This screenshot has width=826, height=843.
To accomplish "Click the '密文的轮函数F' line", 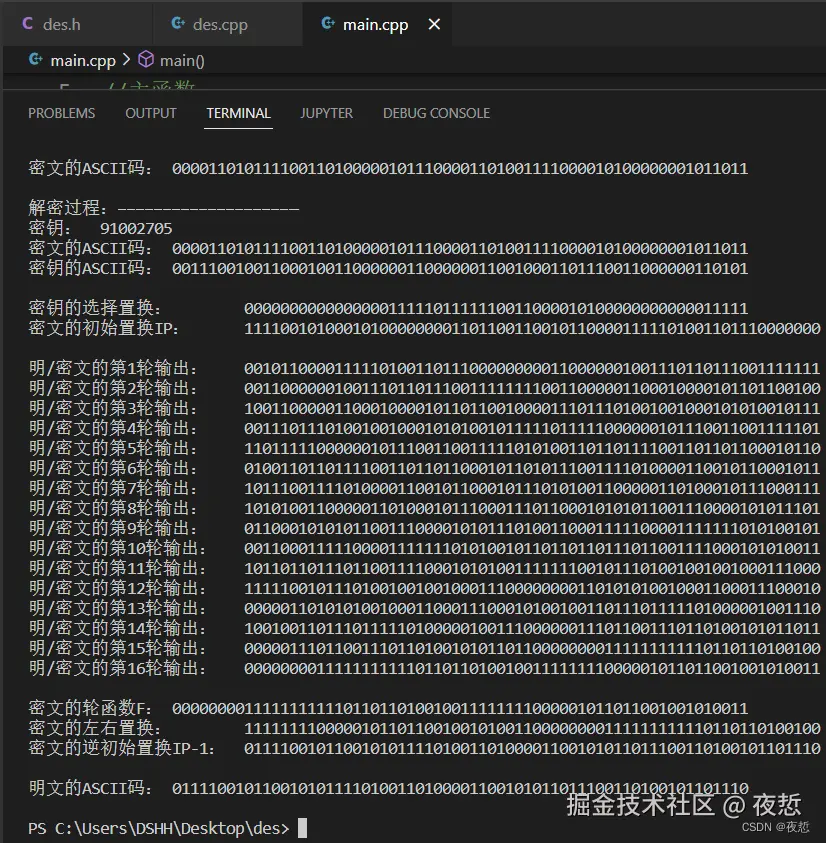I will (x=388, y=708).
